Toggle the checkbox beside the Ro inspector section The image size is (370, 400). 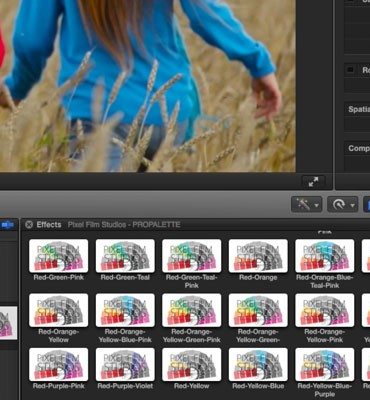coord(350,70)
